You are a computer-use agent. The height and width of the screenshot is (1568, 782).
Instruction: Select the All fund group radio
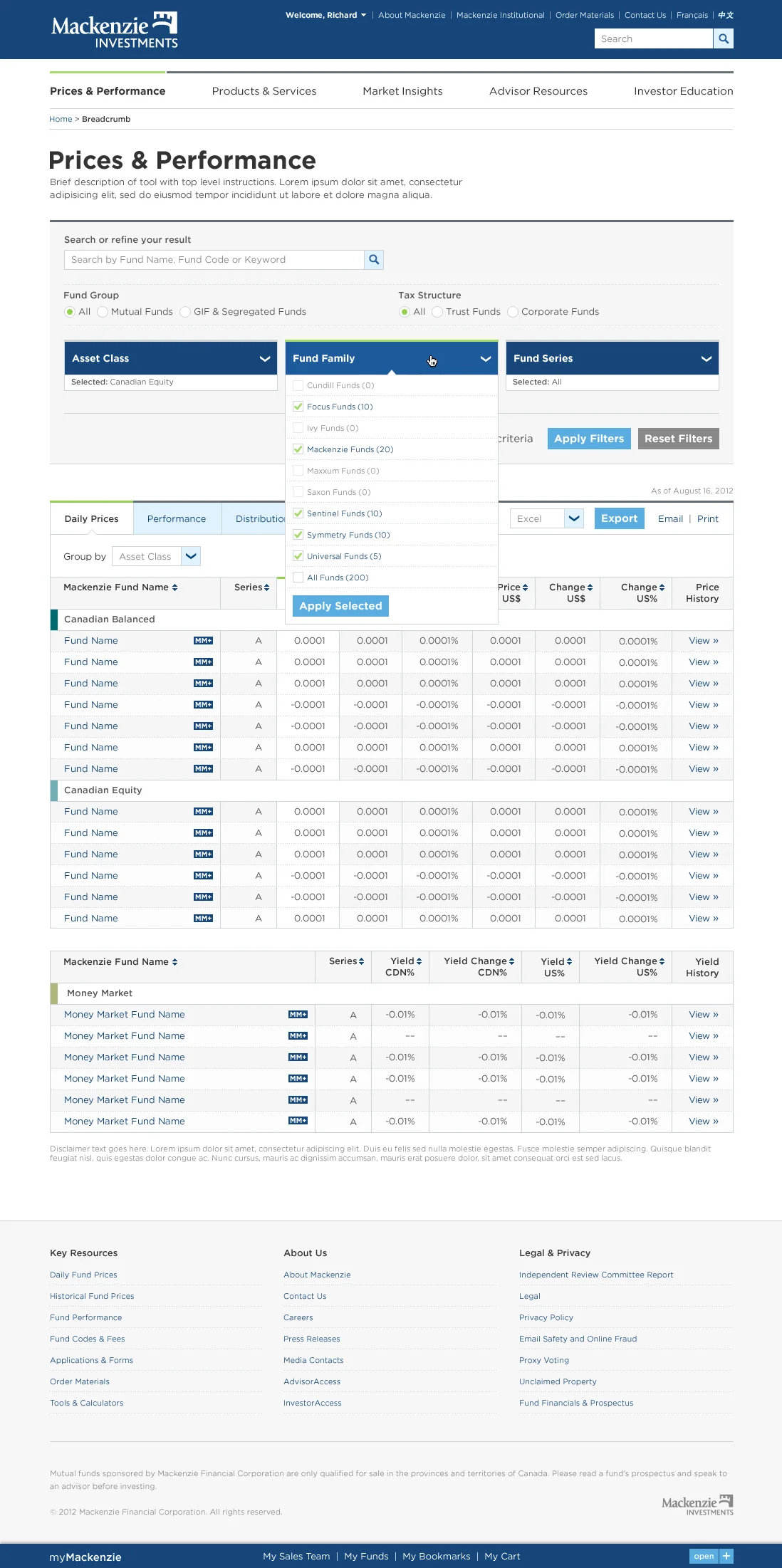tap(69, 312)
